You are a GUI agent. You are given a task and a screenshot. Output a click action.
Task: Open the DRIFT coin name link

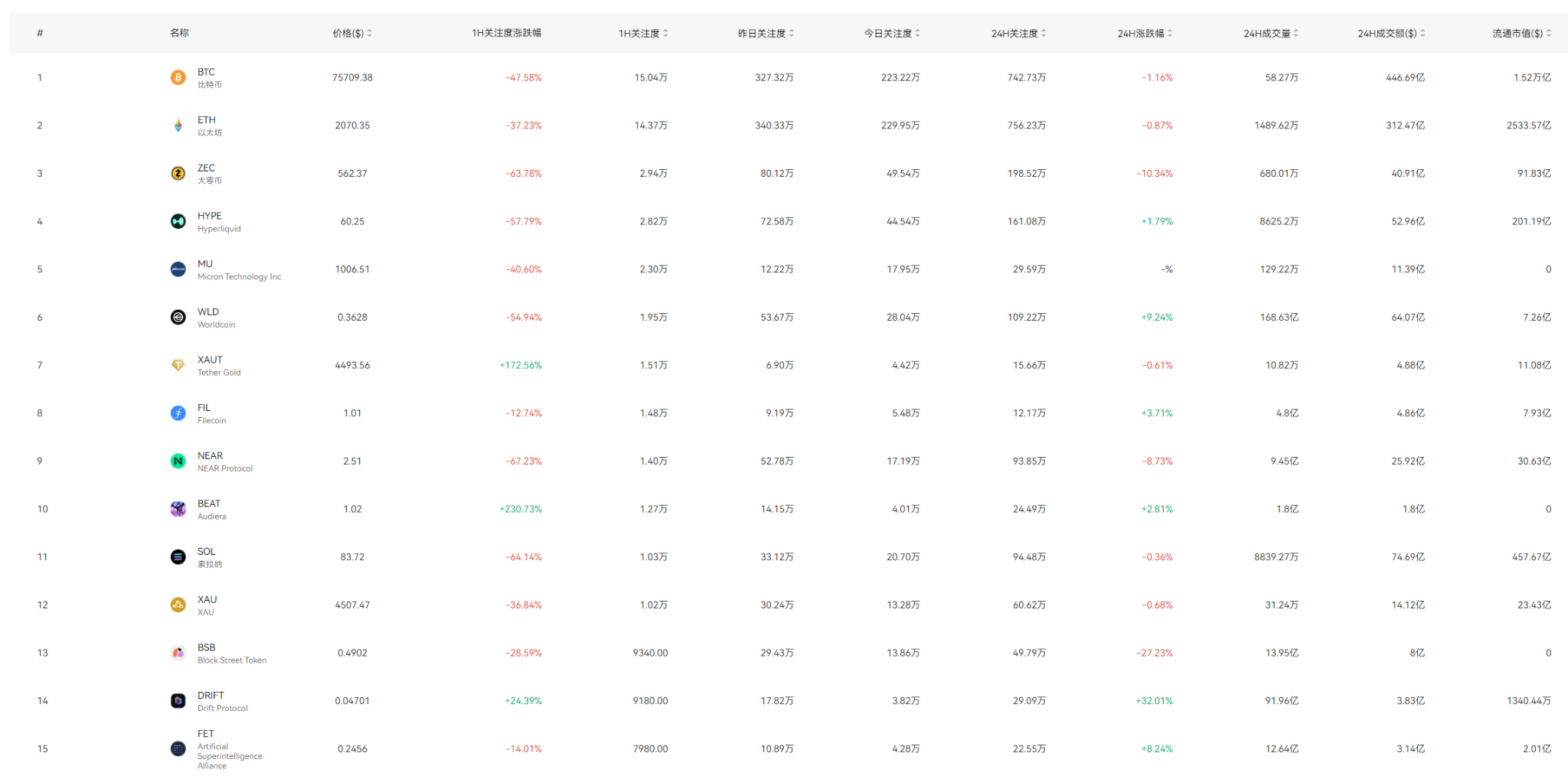(211, 696)
